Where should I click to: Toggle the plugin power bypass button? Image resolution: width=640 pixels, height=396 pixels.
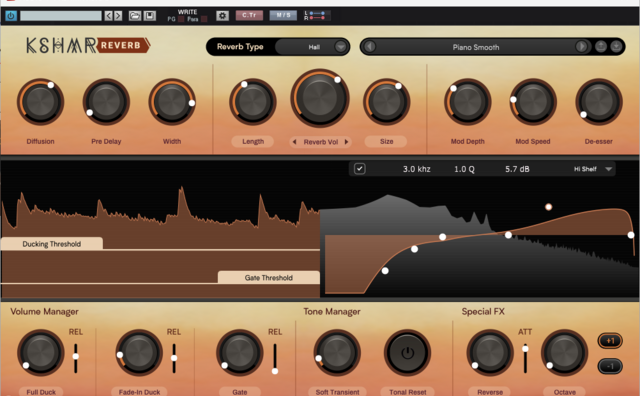pyautogui.click(x=11, y=16)
